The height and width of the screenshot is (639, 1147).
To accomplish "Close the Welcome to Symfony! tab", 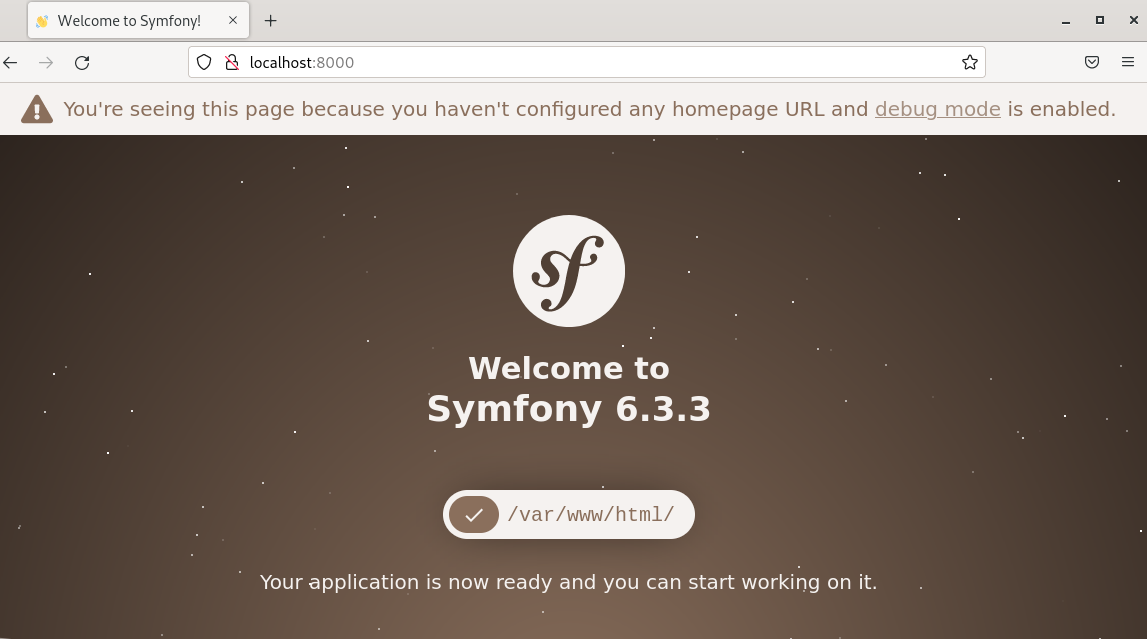I will (x=233, y=20).
